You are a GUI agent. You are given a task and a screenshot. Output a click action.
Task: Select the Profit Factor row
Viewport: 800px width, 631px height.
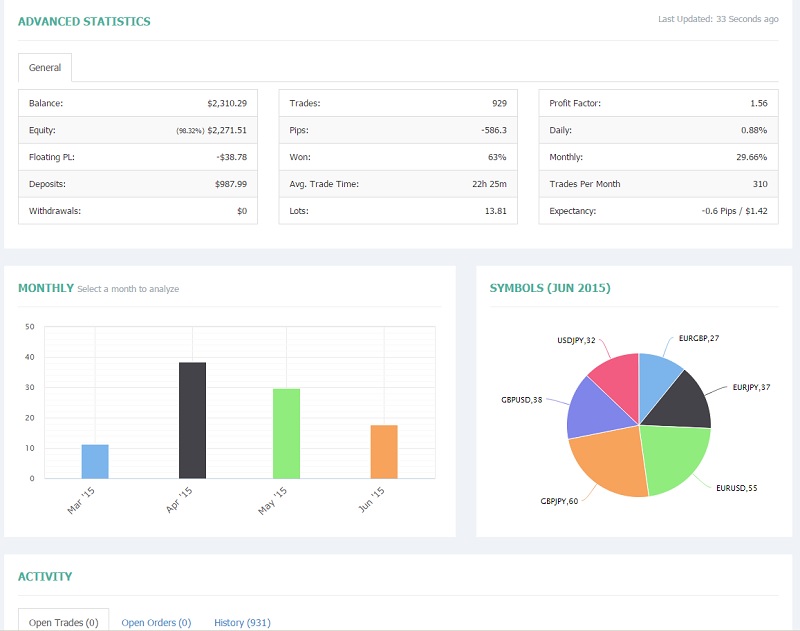658,103
